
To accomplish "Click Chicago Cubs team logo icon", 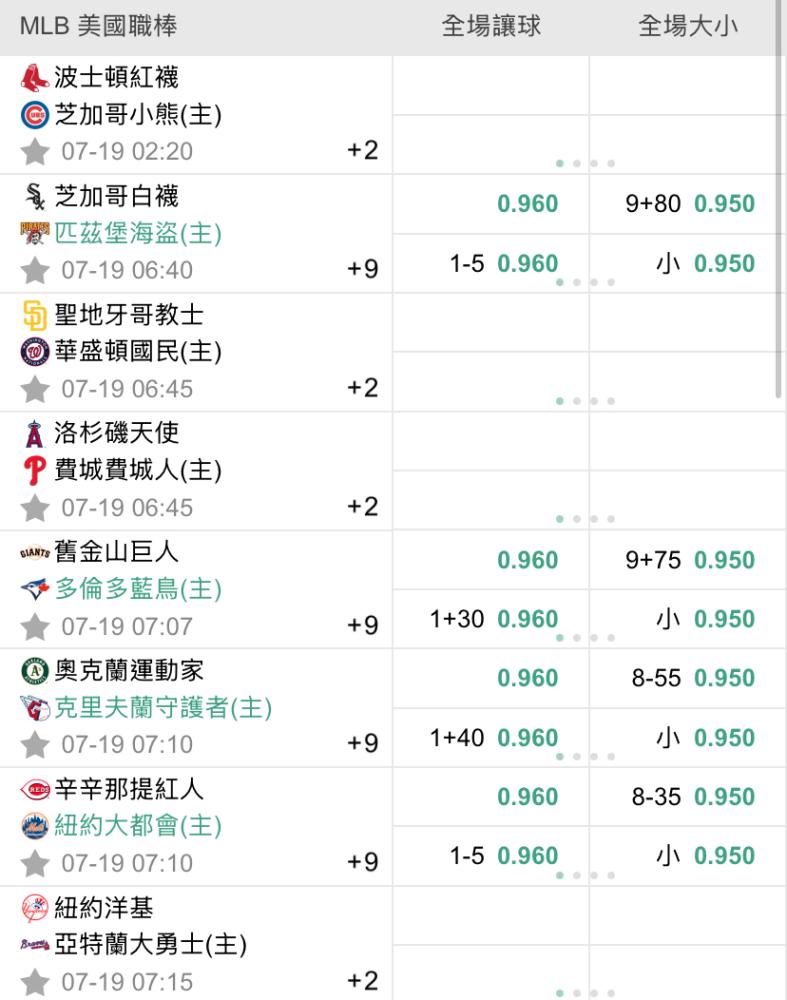I will [x=34, y=116].
